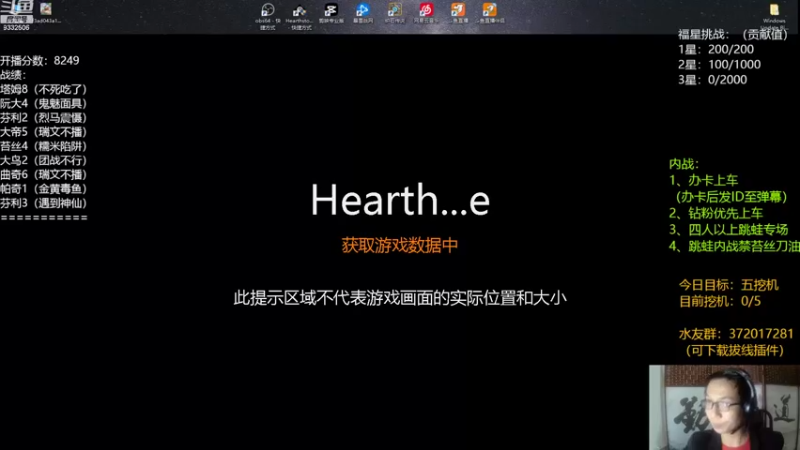This screenshot has height=450, width=800.
Task: Click the 目前挖机: 0/5 counter
Action: tap(720, 301)
